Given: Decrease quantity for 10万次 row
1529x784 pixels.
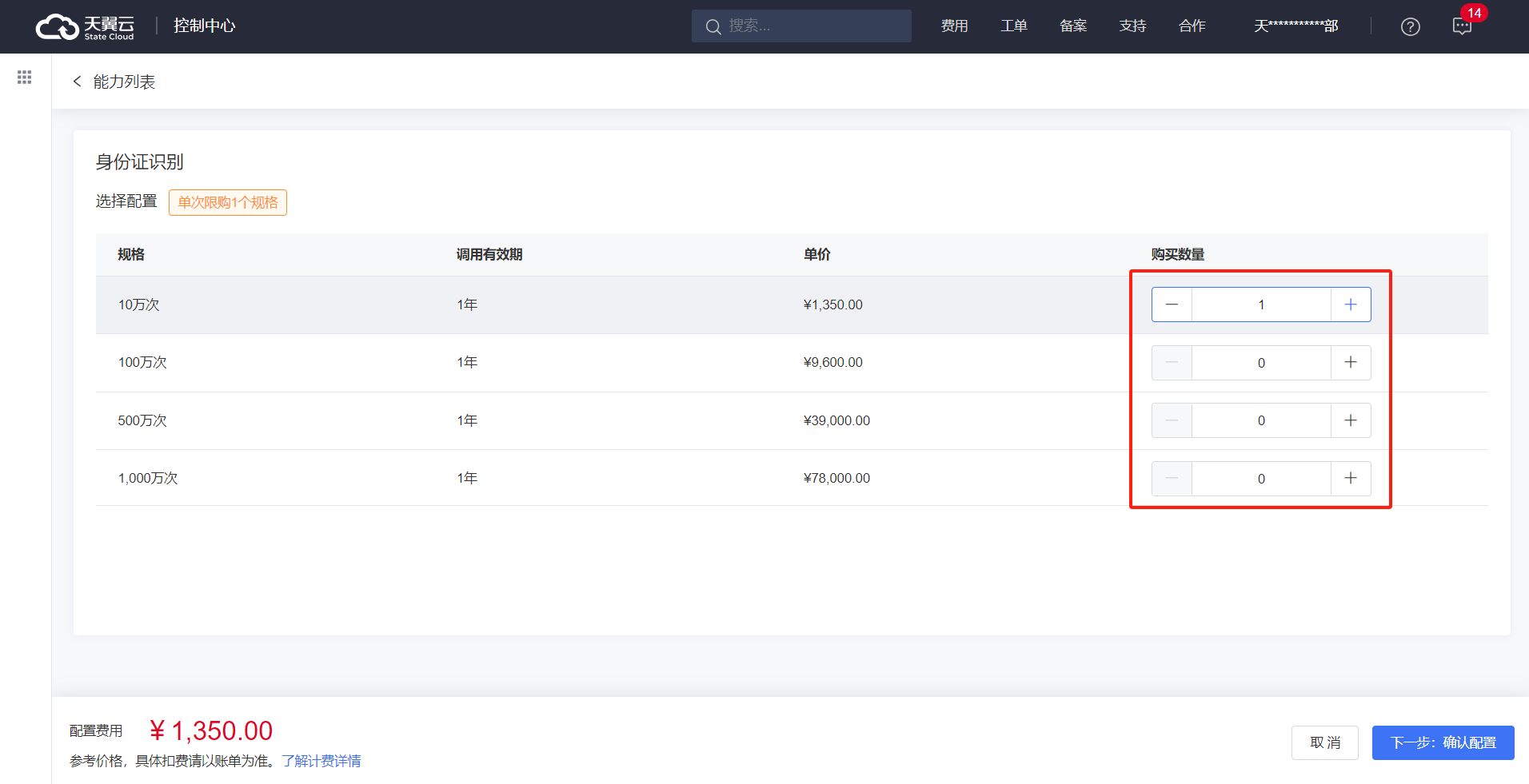Looking at the screenshot, I should (1172, 304).
